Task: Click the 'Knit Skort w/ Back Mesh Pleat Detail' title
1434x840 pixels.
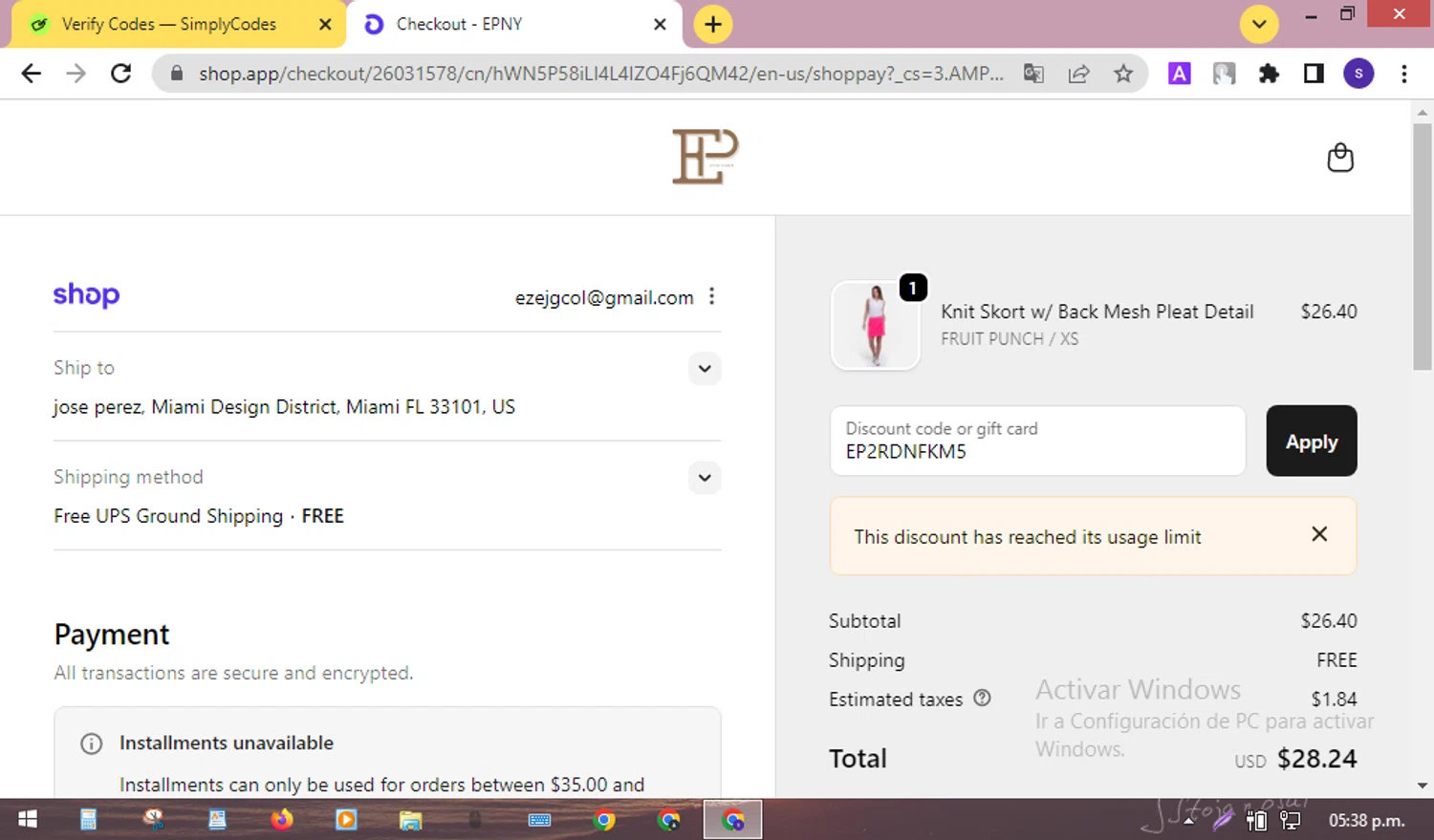Action: point(1097,312)
